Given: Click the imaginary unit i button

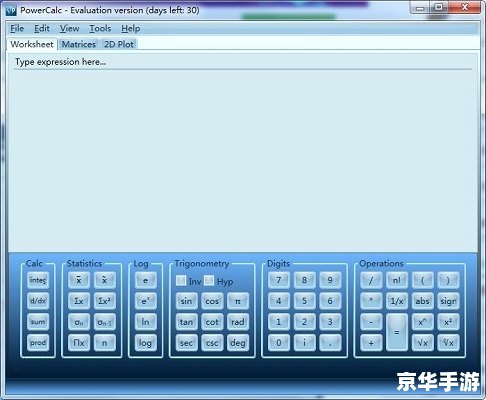Looking at the screenshot, I should tap(304, 343).
